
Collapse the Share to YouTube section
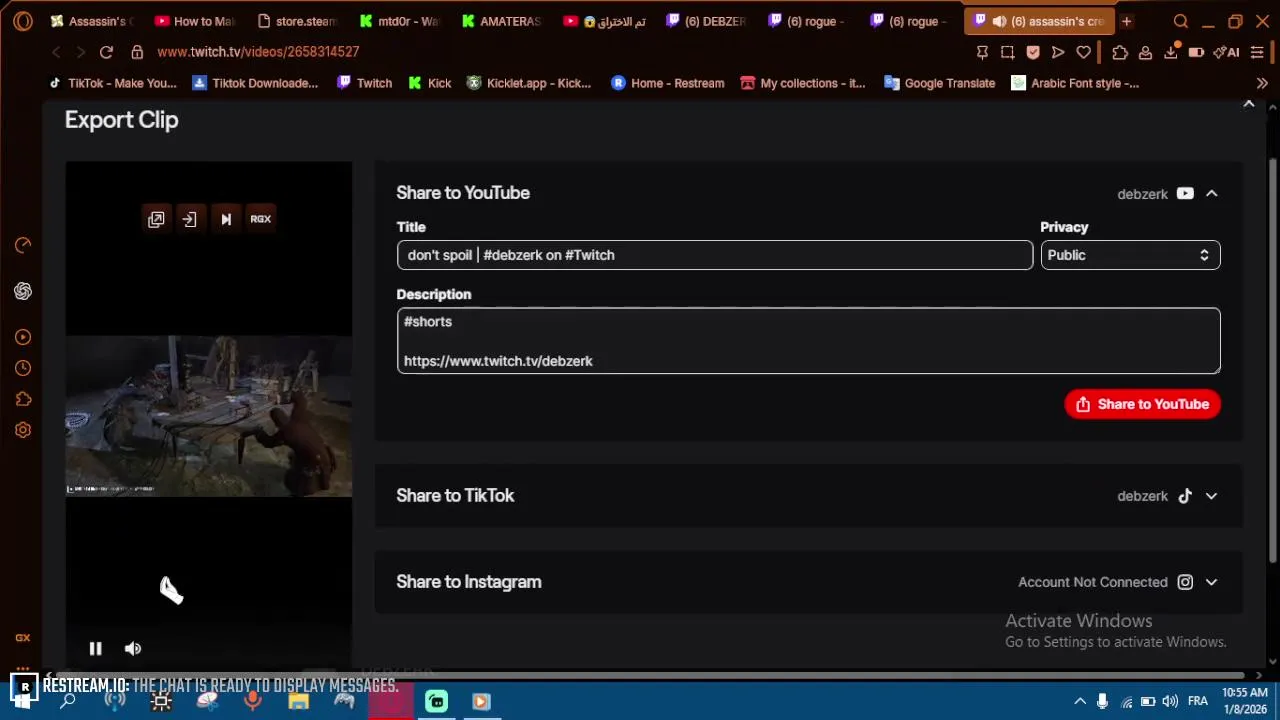click(1211, 194)
